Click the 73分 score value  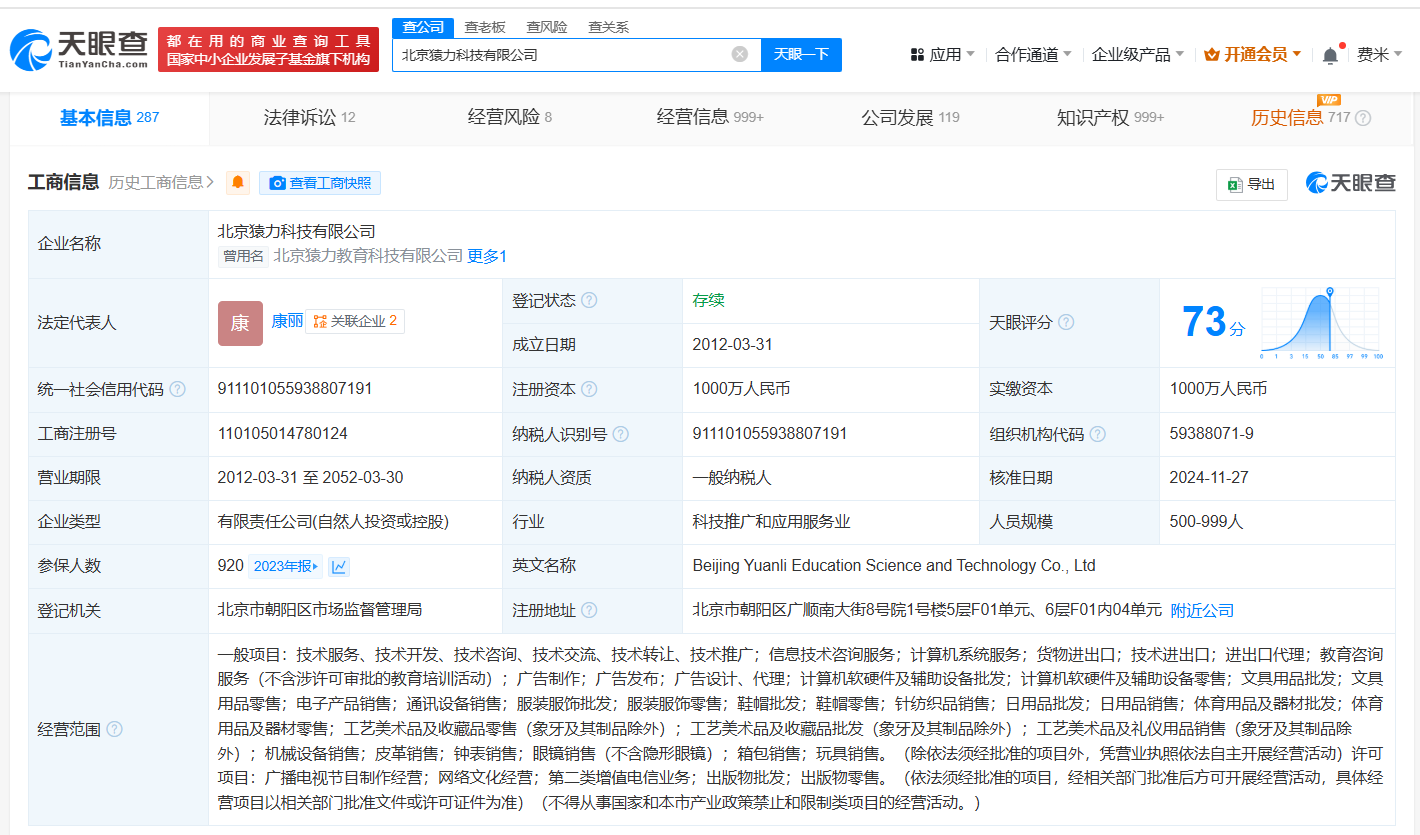coord(1213,323)
